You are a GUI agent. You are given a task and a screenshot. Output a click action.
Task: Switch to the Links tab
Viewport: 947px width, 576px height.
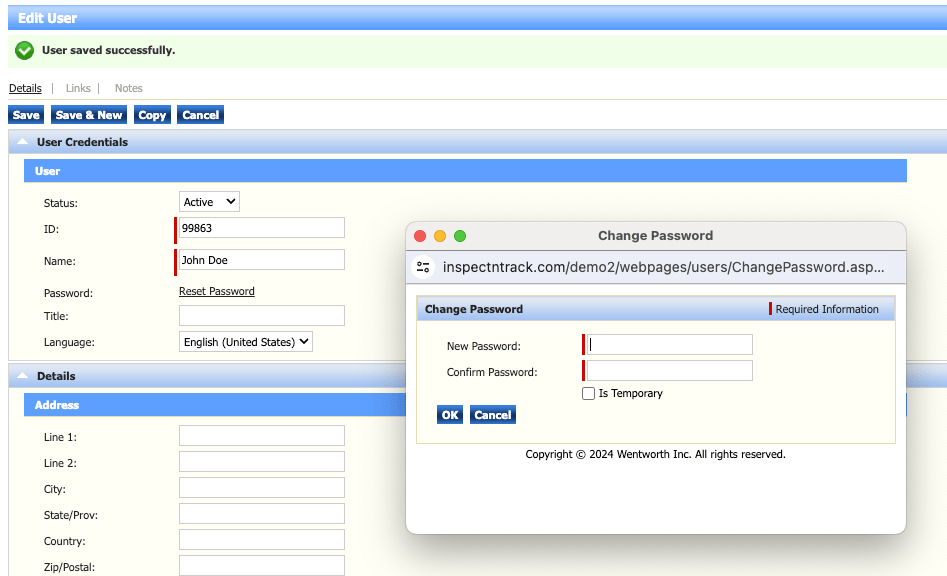coord(77,88)
